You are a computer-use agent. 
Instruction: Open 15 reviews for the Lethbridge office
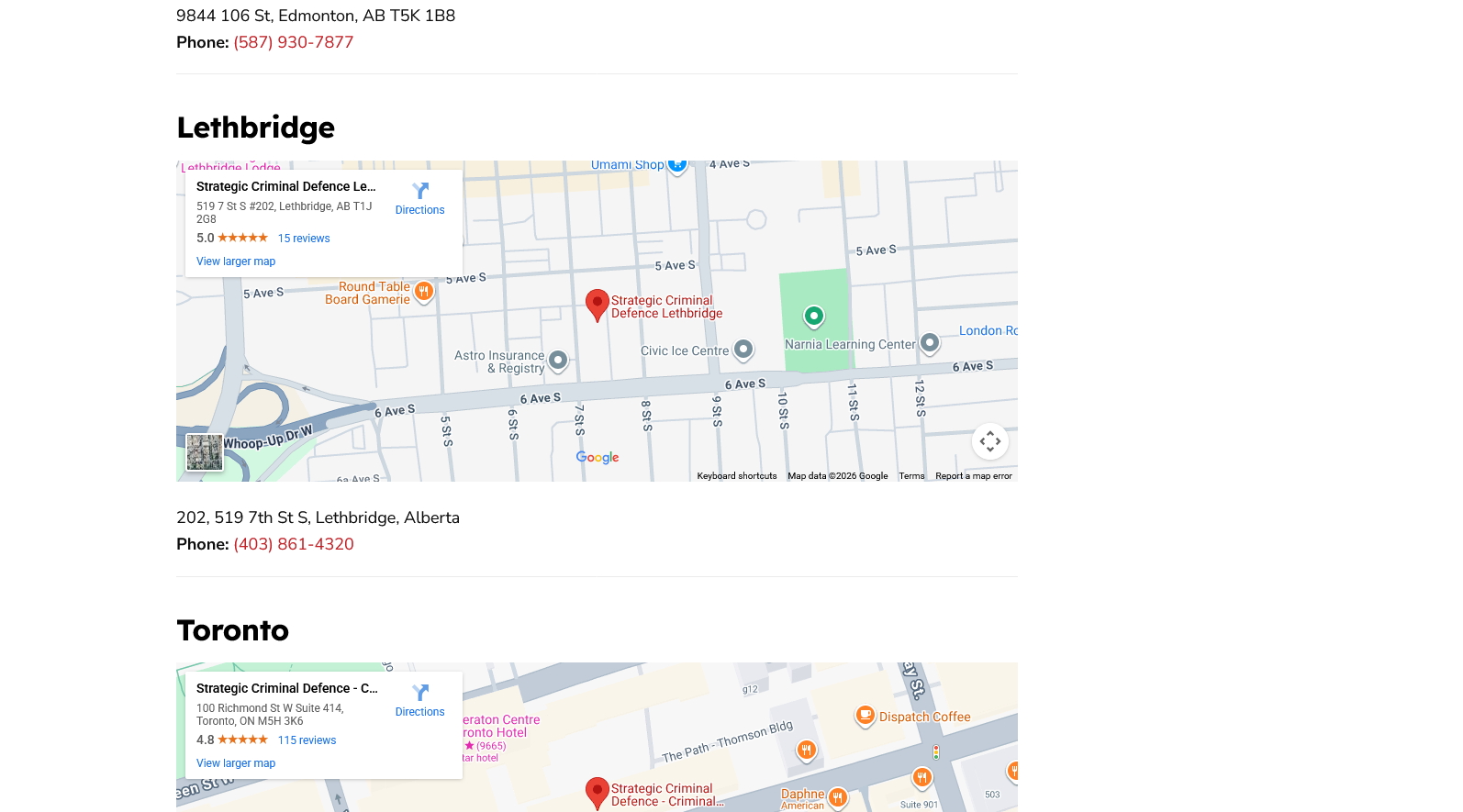click(304, 239)
